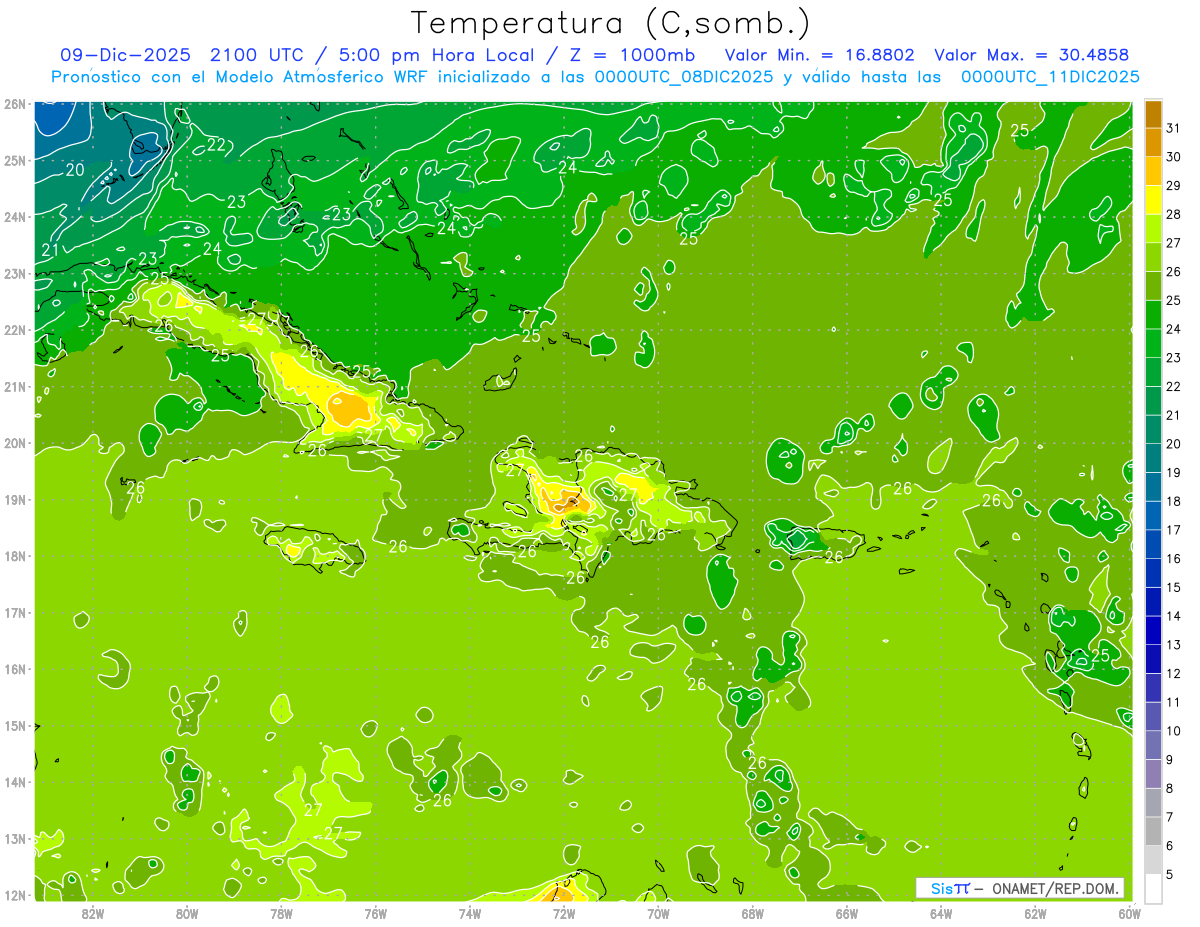
Task: Select the lime swatch between 26 and 27
Action: tap(1153, 257)
